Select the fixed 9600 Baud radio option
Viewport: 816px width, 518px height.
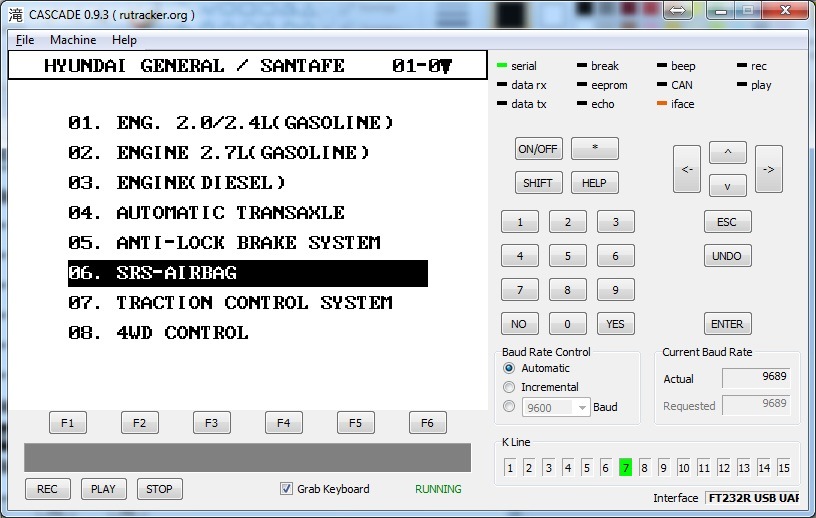click(x=509, y=406)
